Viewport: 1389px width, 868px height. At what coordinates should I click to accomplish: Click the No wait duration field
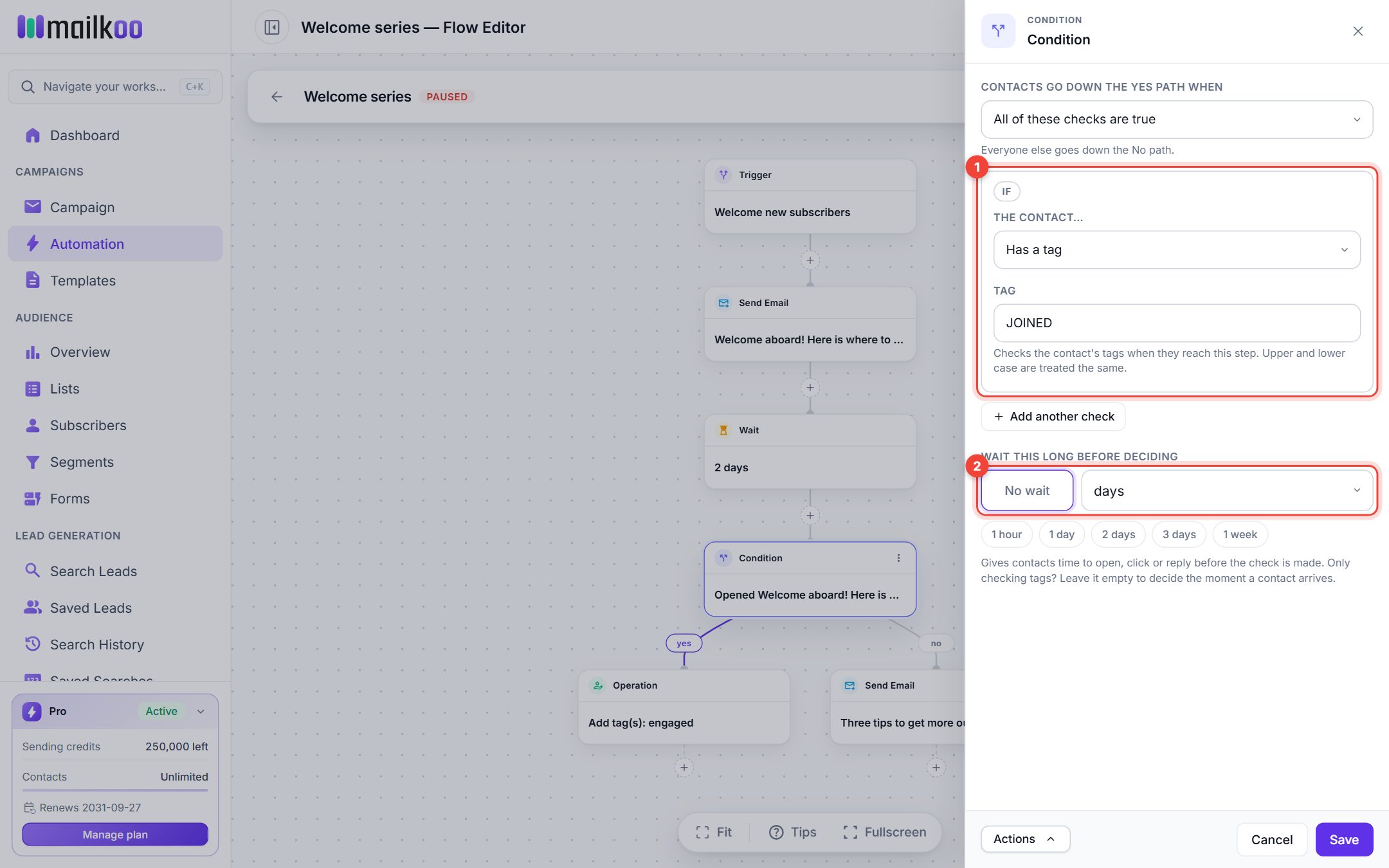pos(1027,491)
